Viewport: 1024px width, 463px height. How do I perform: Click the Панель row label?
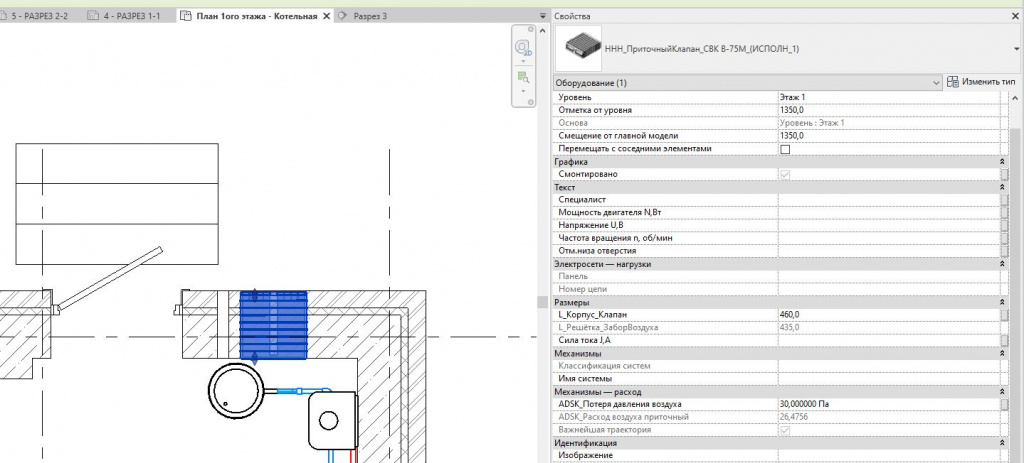point(573,276)
